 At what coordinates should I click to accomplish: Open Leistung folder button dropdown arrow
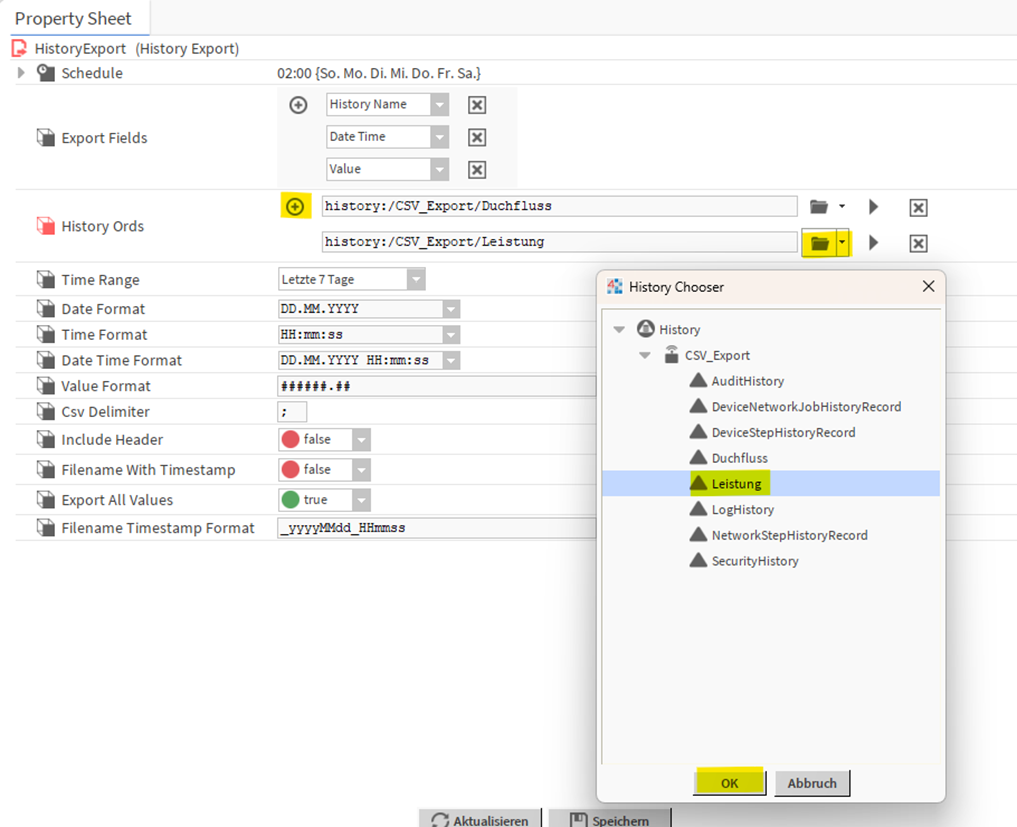(x=843, y=243)
